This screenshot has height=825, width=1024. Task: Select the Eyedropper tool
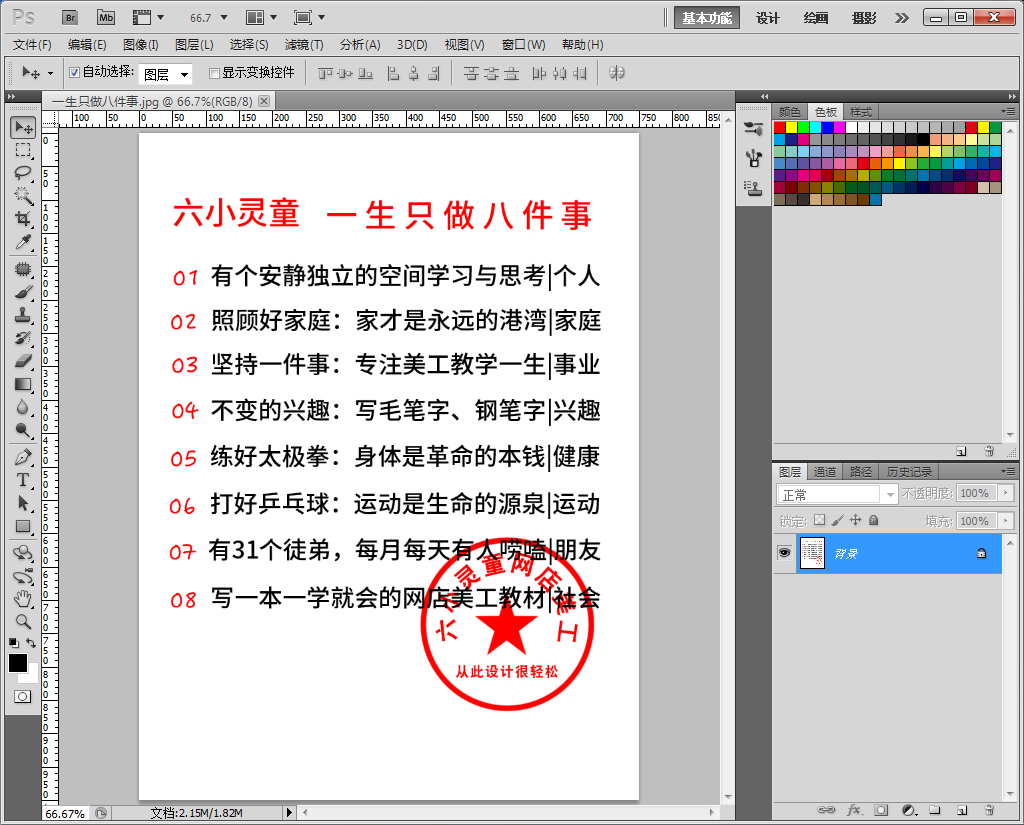pyautogui.click(x=23, y=242)
